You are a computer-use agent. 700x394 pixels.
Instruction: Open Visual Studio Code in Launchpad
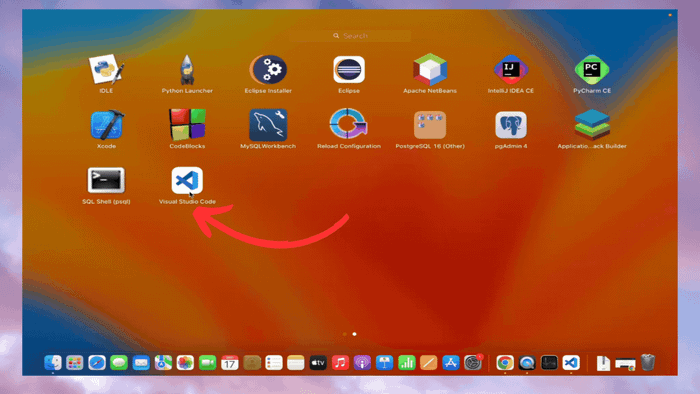click(x=187, y=180)
